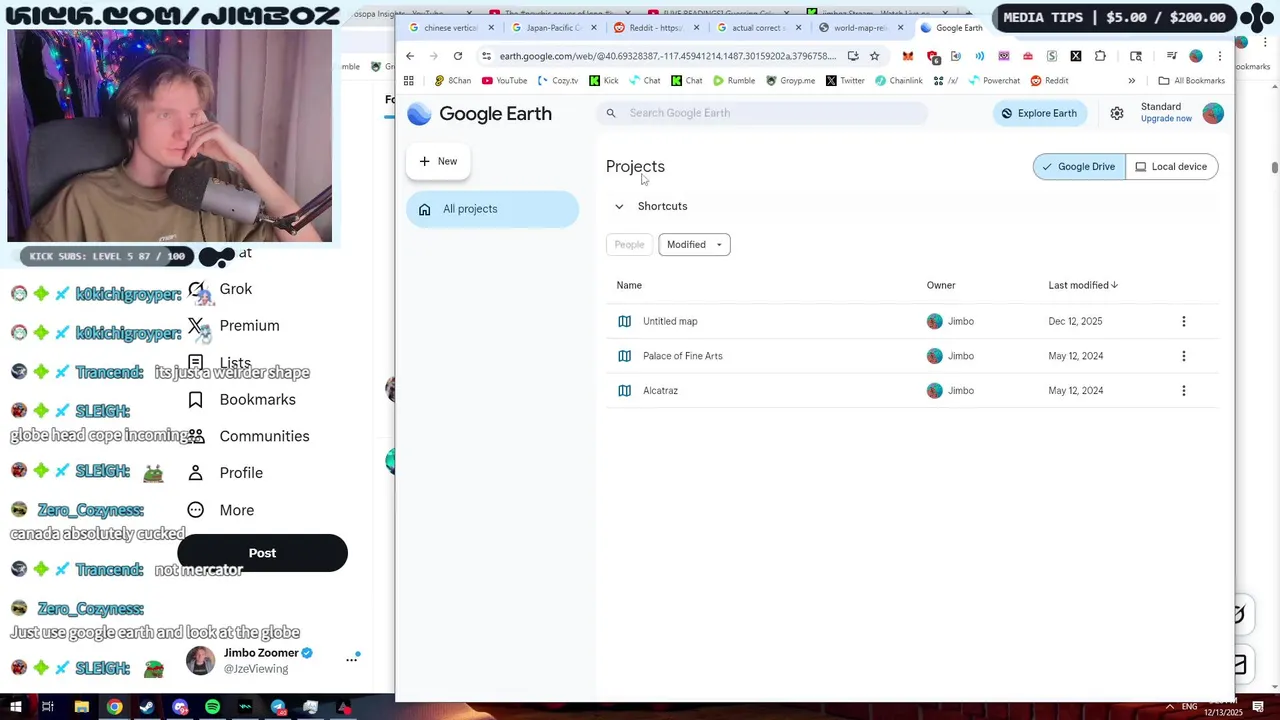This screenshot has height=720, width=1280.
Task: Open the Powerchat bookmark
Action: point(994,81)
